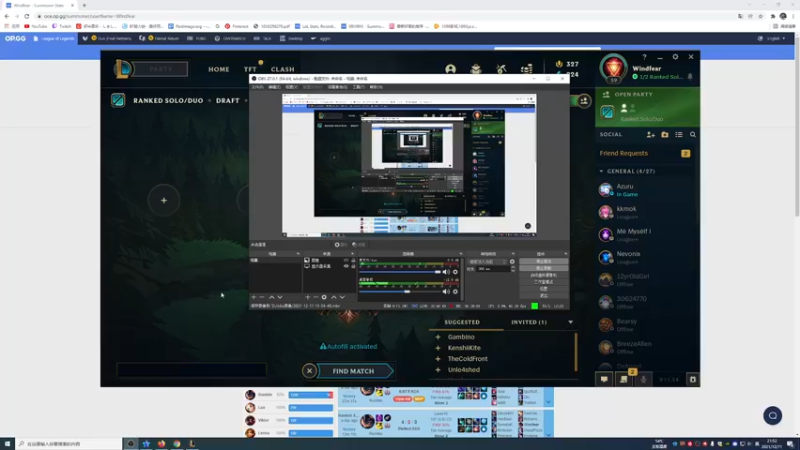Move OBS source up with arrow
Screen dimensions: 800x450
pyautogui.click(x=334, y=297)
